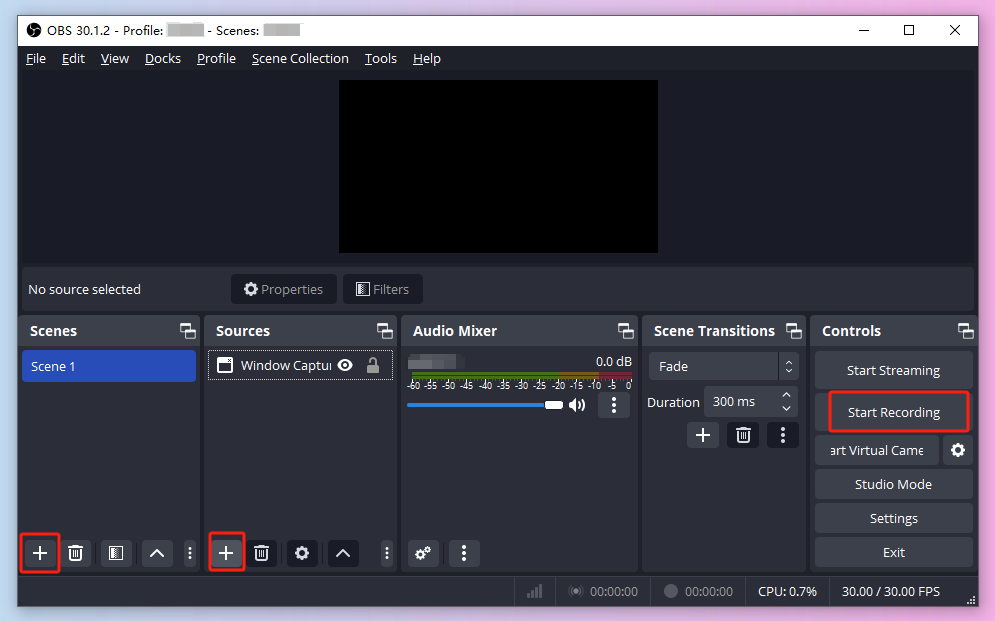Open the Docks menu
The width and height of the screenshot is (995, 621).
162,58
